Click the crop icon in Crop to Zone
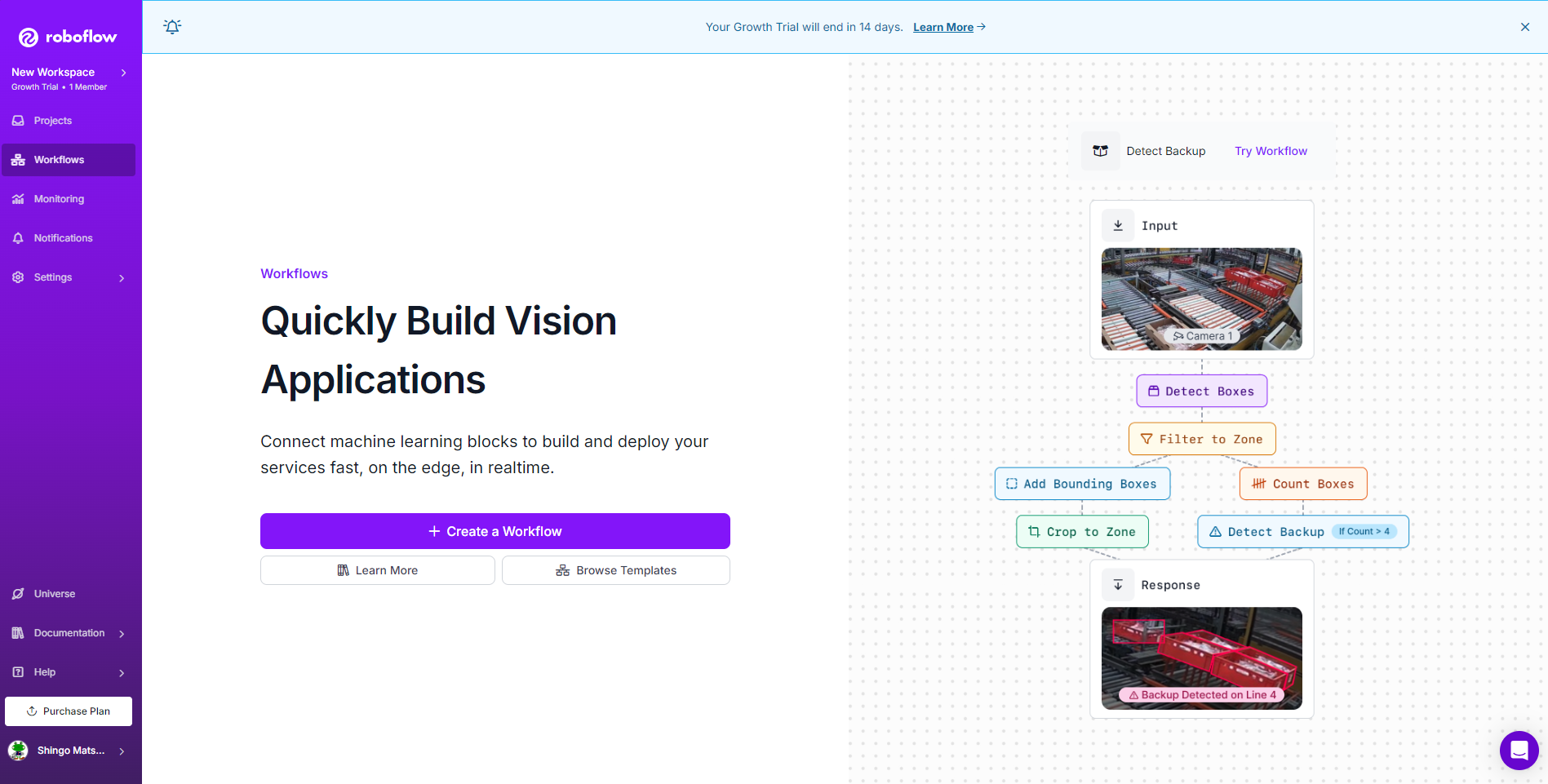 pos(1034,532)
